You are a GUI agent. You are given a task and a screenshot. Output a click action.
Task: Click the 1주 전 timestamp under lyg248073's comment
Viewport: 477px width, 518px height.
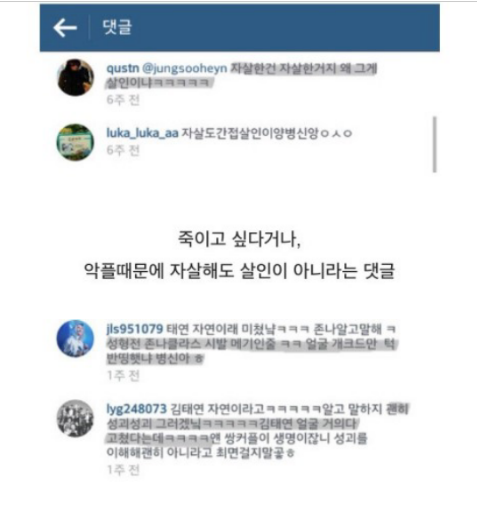tap(123, 470)
